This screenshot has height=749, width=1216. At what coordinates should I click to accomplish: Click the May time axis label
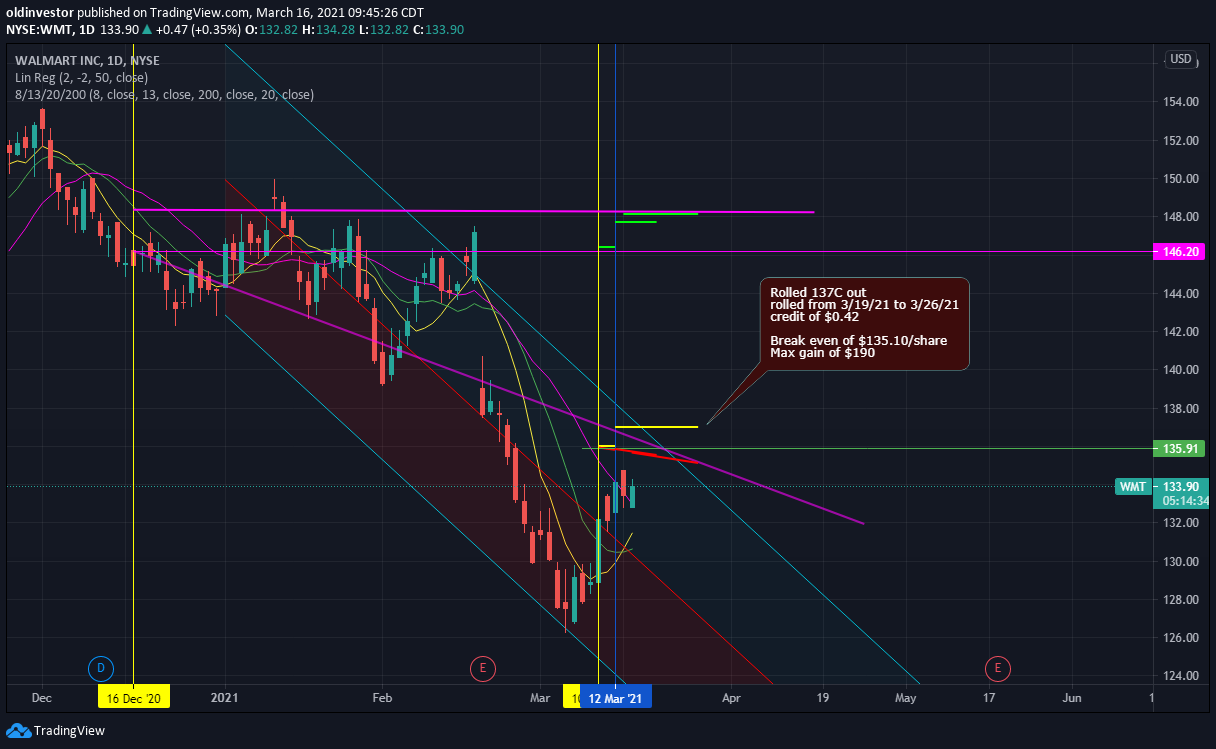906,697
